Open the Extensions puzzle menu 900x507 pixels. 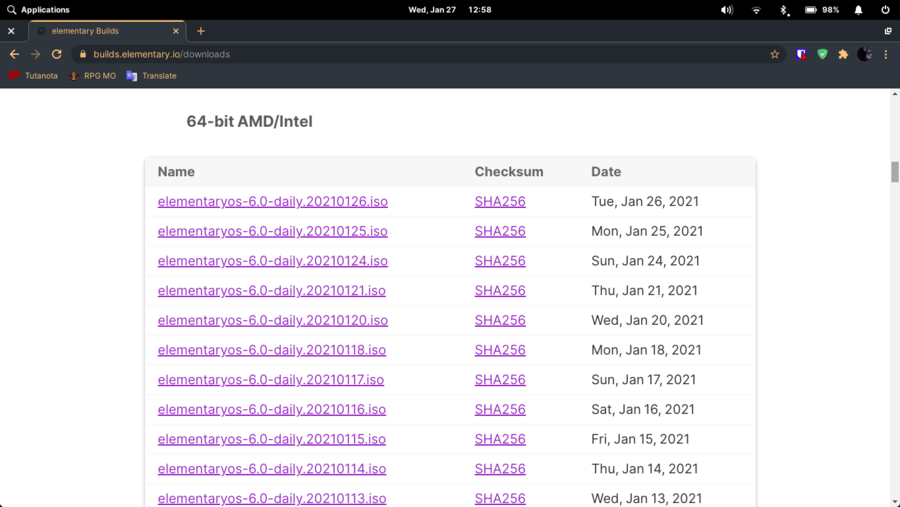point(843,54)
